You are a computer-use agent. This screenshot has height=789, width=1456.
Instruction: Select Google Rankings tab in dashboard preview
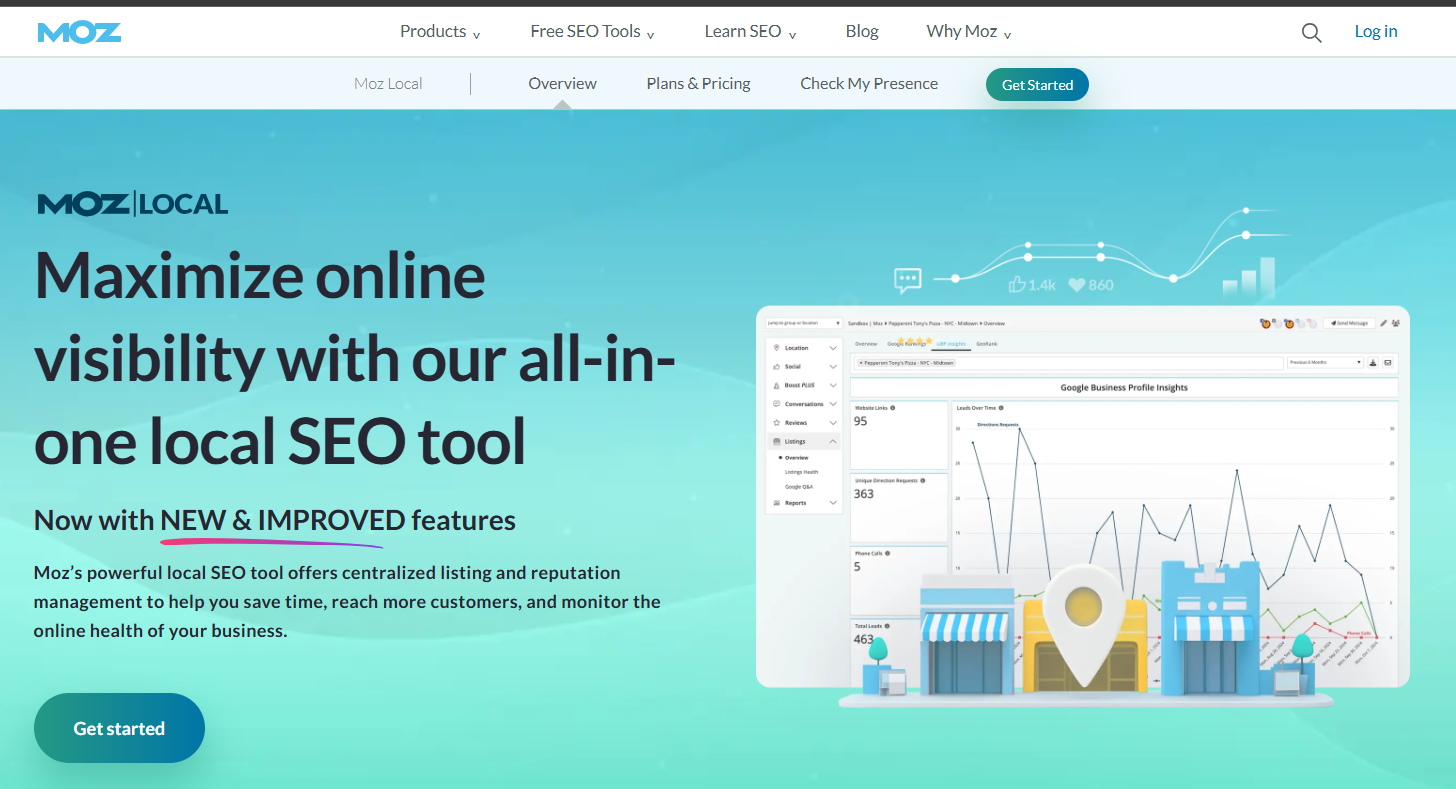click(906, 344)
